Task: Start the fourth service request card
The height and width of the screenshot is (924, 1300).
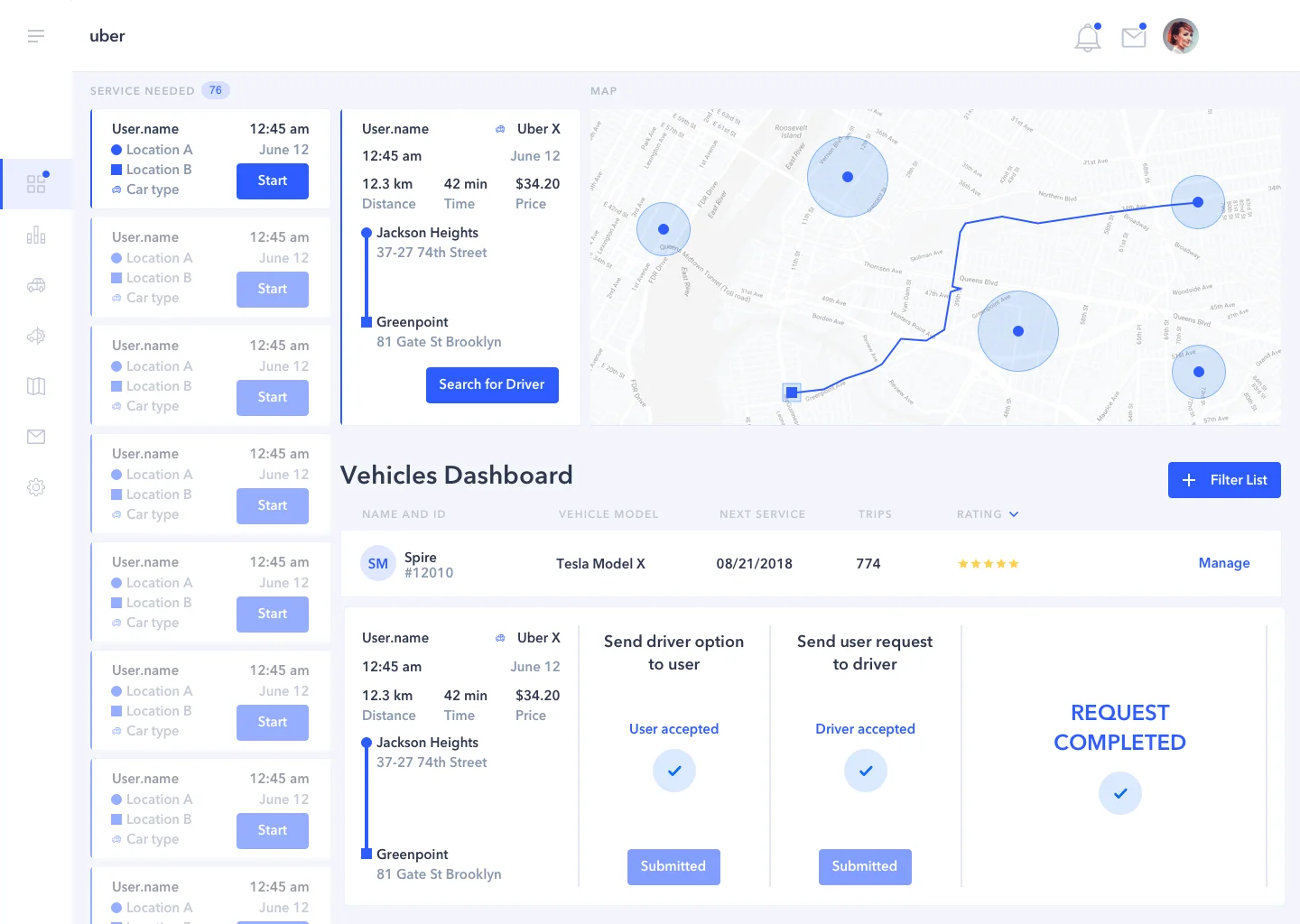Action: tap(273, 505)
